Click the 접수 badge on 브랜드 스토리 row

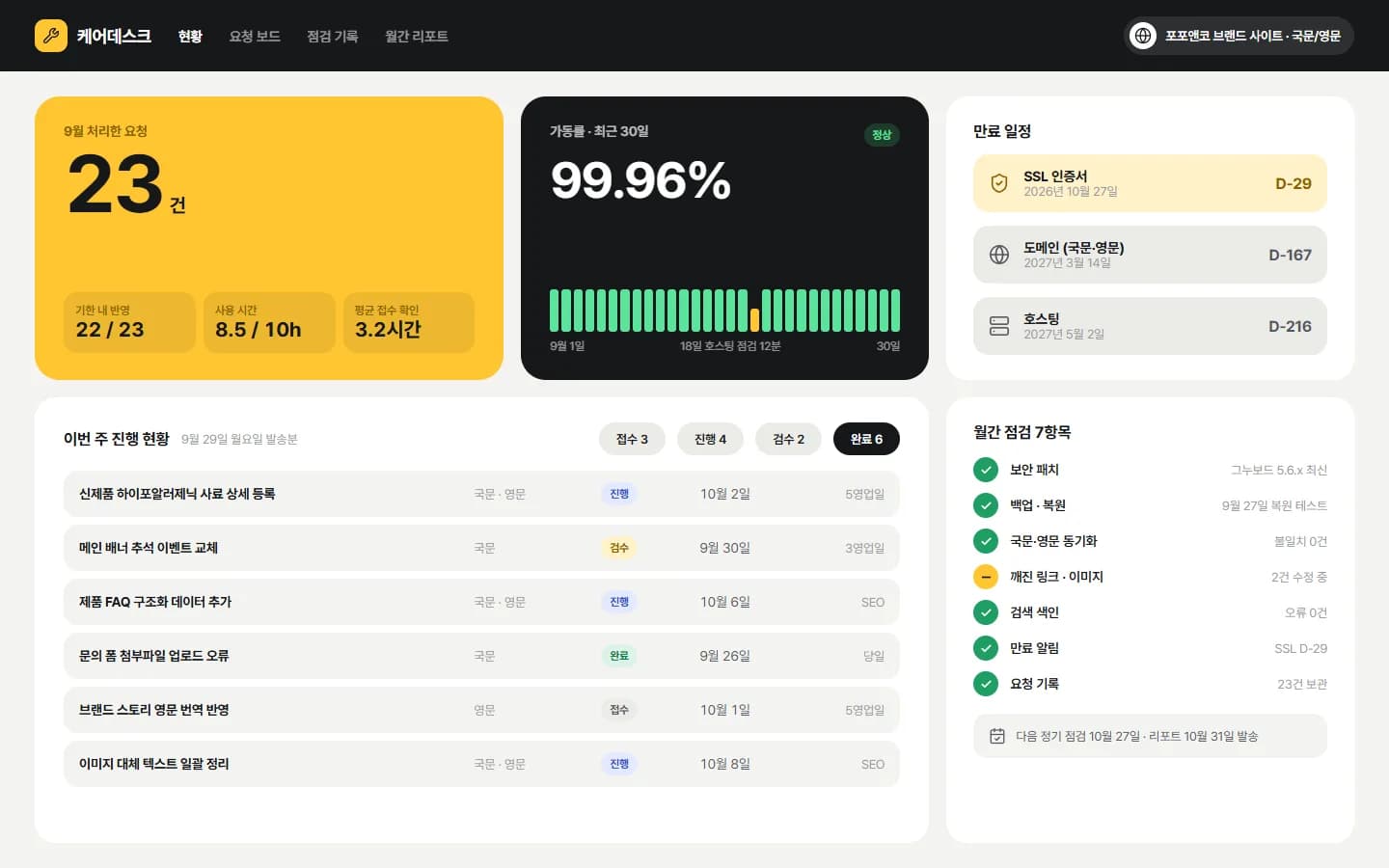pyautogui.click(x=619, y=710)
